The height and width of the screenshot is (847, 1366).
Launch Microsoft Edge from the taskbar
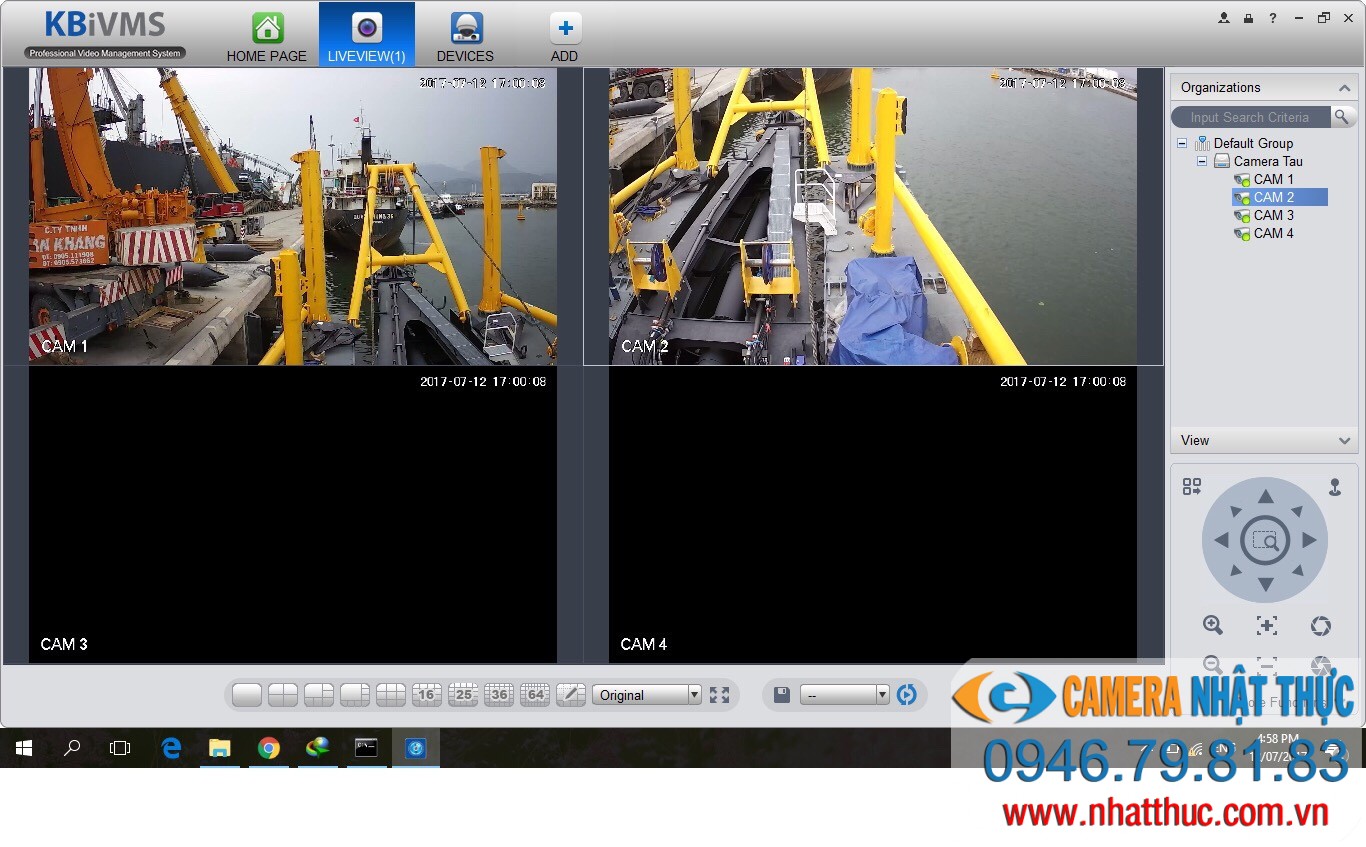click(171, 748)
